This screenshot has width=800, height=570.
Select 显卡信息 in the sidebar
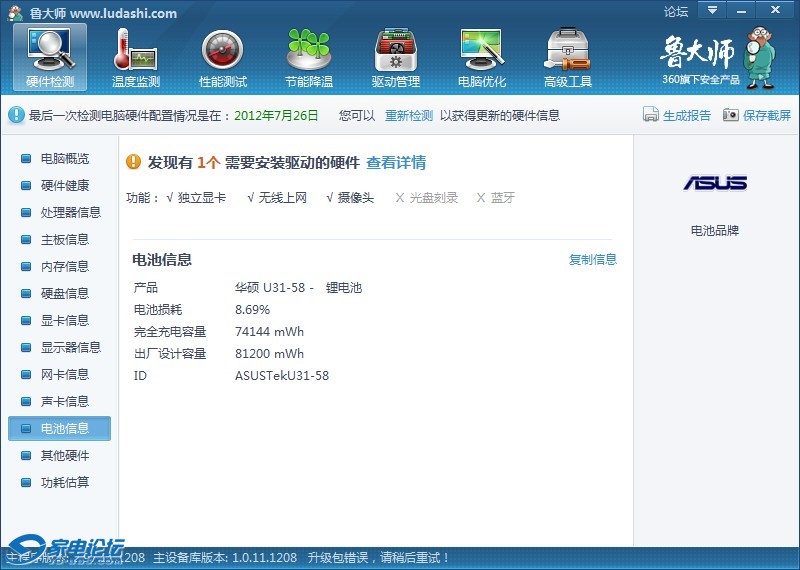(x=65, y=320)
